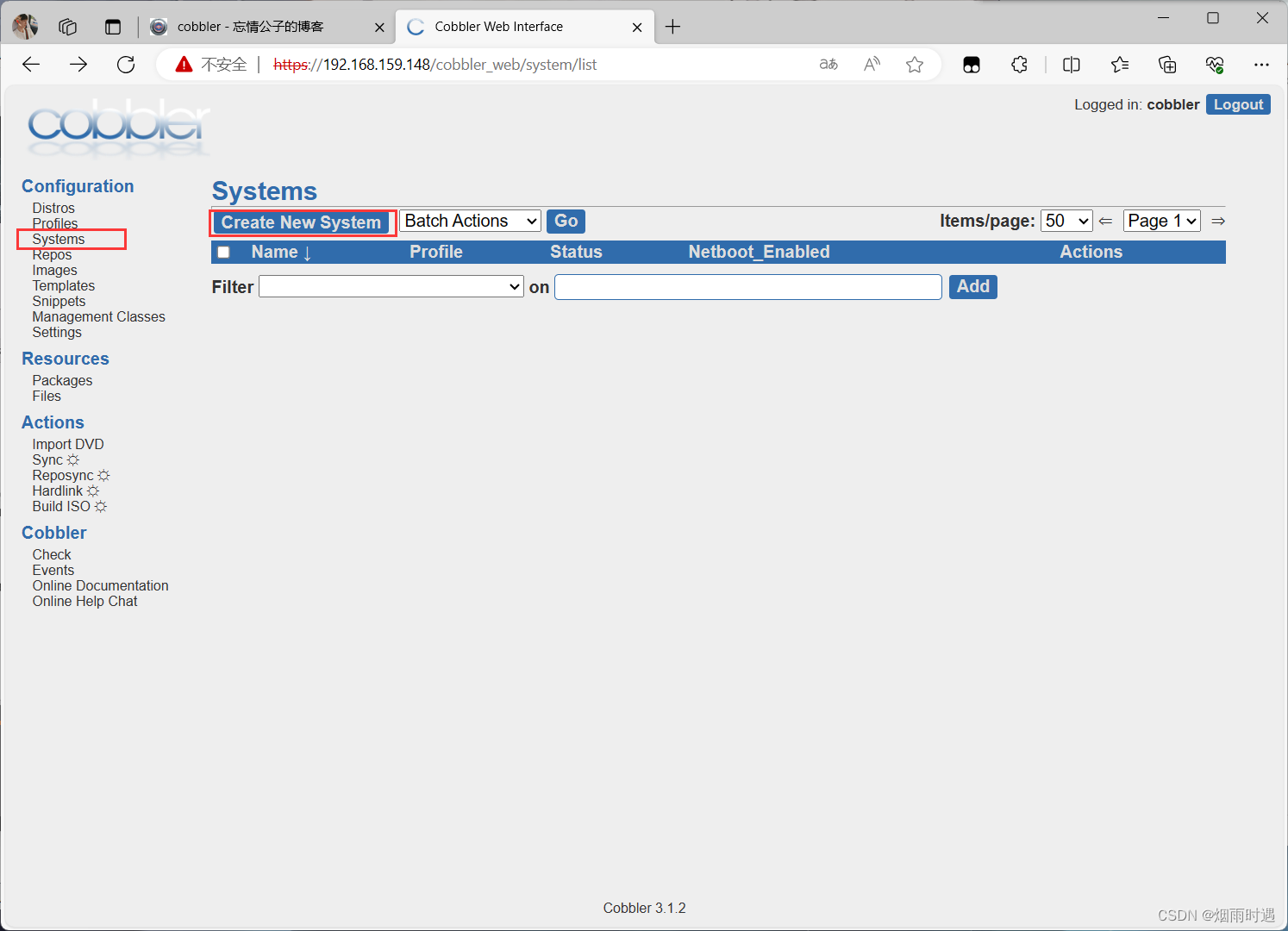Open the Batch Actions dropdown
This screenshot has height=931, width=1288.
[x=470, y=222]
